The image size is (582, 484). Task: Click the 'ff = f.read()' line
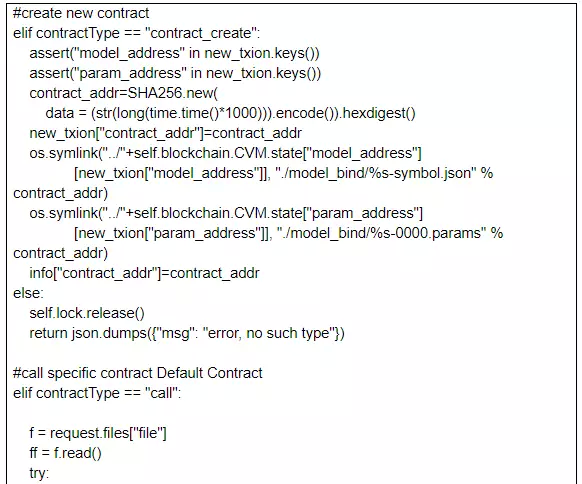65,454
